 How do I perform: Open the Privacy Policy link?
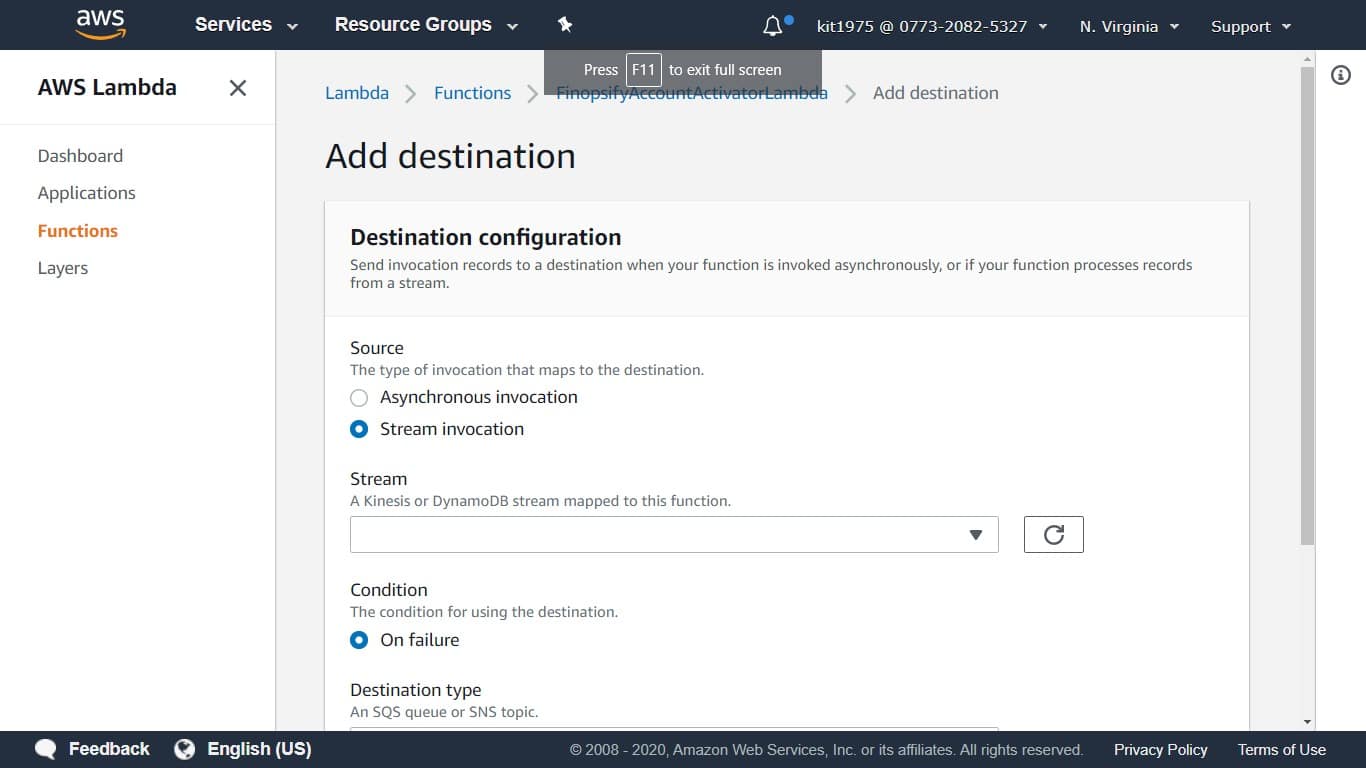tap(1160, 749)
